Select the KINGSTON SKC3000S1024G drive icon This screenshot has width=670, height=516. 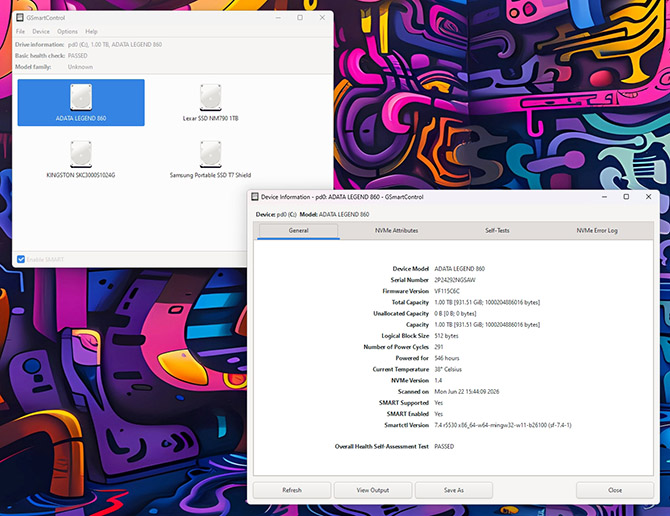click(81, 159)
